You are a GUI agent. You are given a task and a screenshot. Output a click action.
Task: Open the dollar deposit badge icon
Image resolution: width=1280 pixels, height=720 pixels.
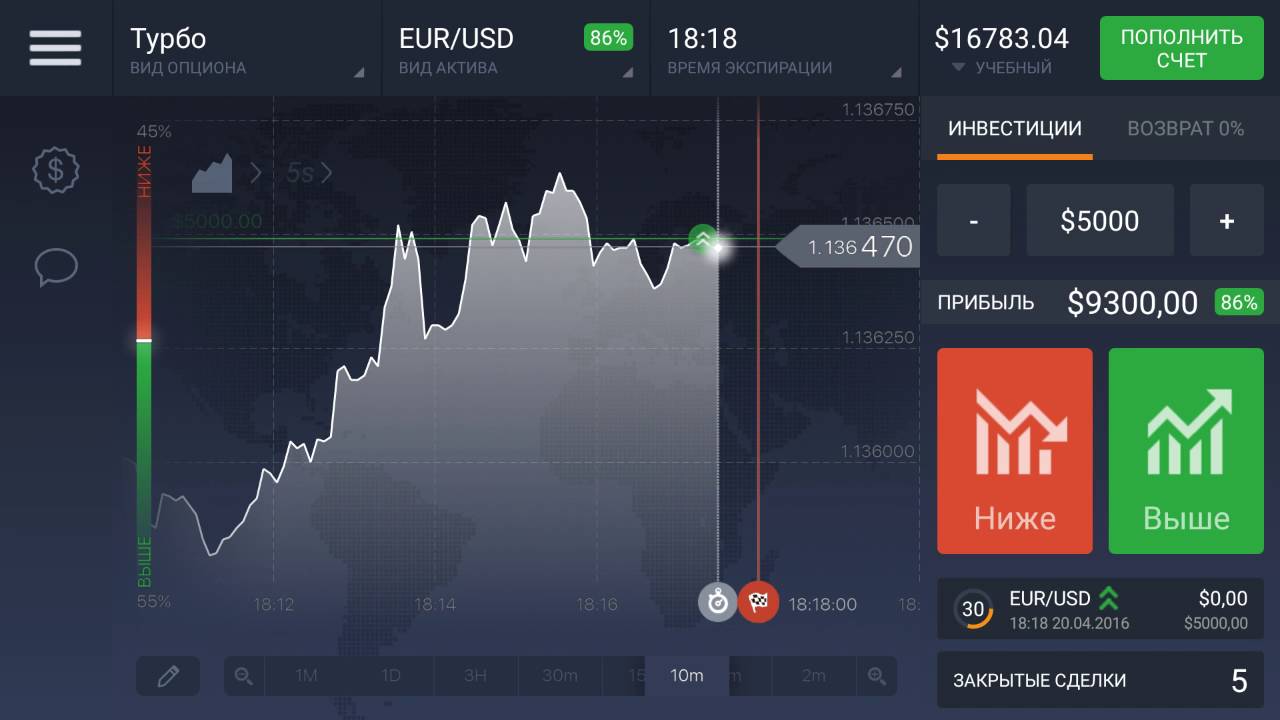click(56, 170)
